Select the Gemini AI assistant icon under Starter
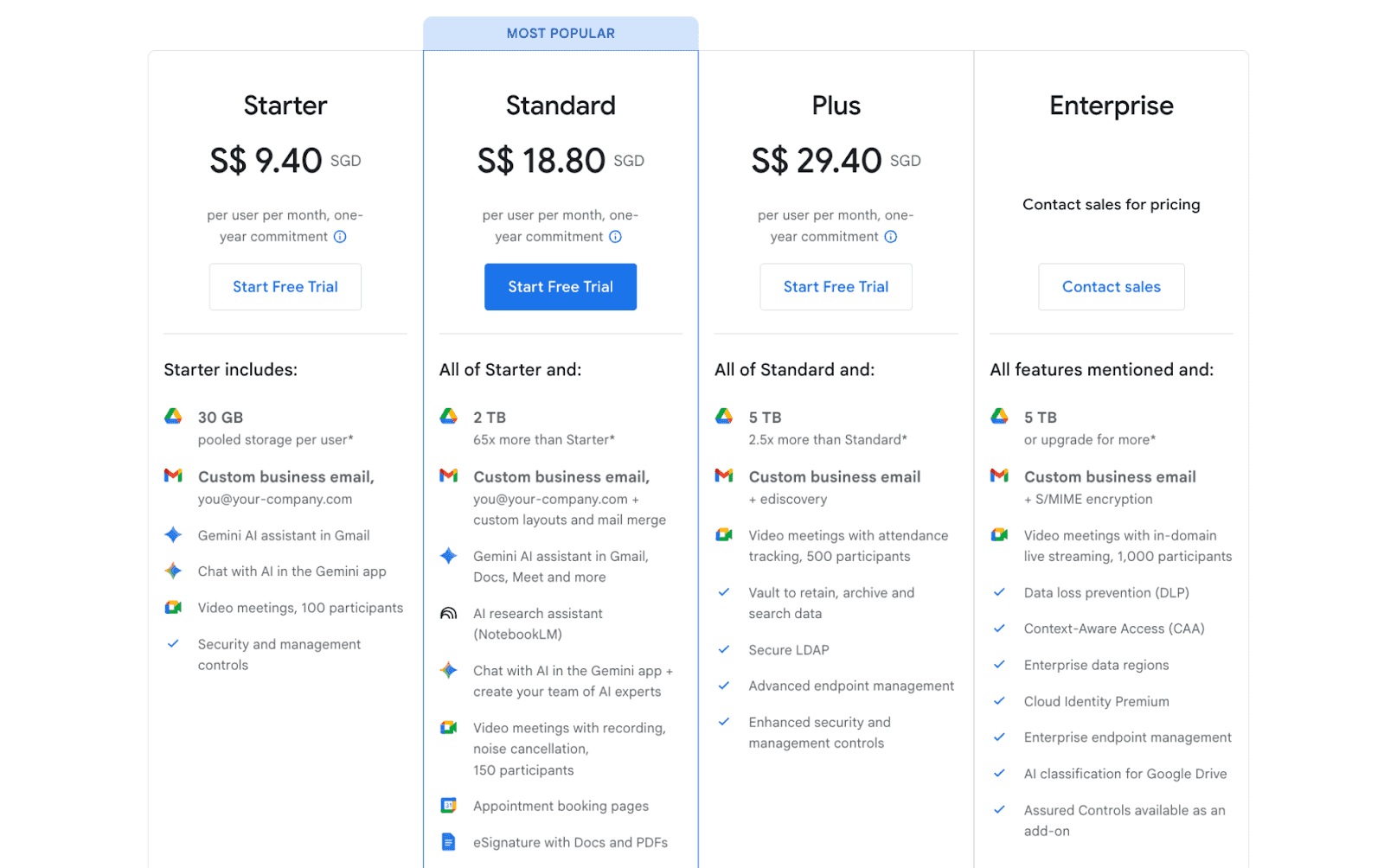 click(173, 535)
